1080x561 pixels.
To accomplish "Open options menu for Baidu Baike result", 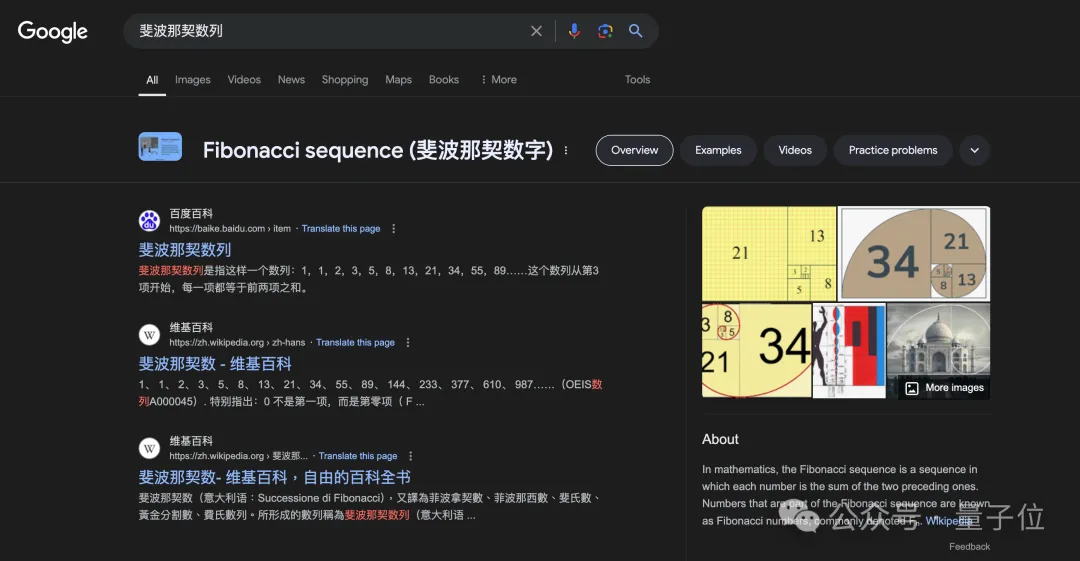I will (x=393, y=229).
